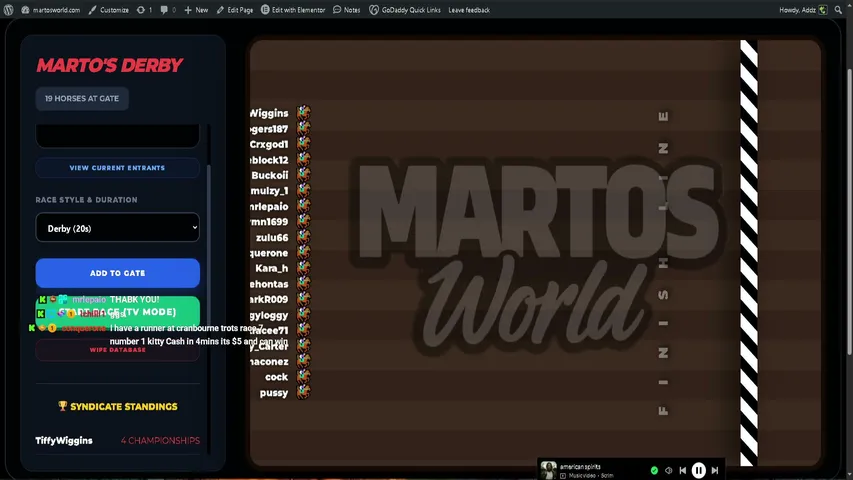
Task: Click the horse icon beside muizy_1
Action: pos(303,190)
